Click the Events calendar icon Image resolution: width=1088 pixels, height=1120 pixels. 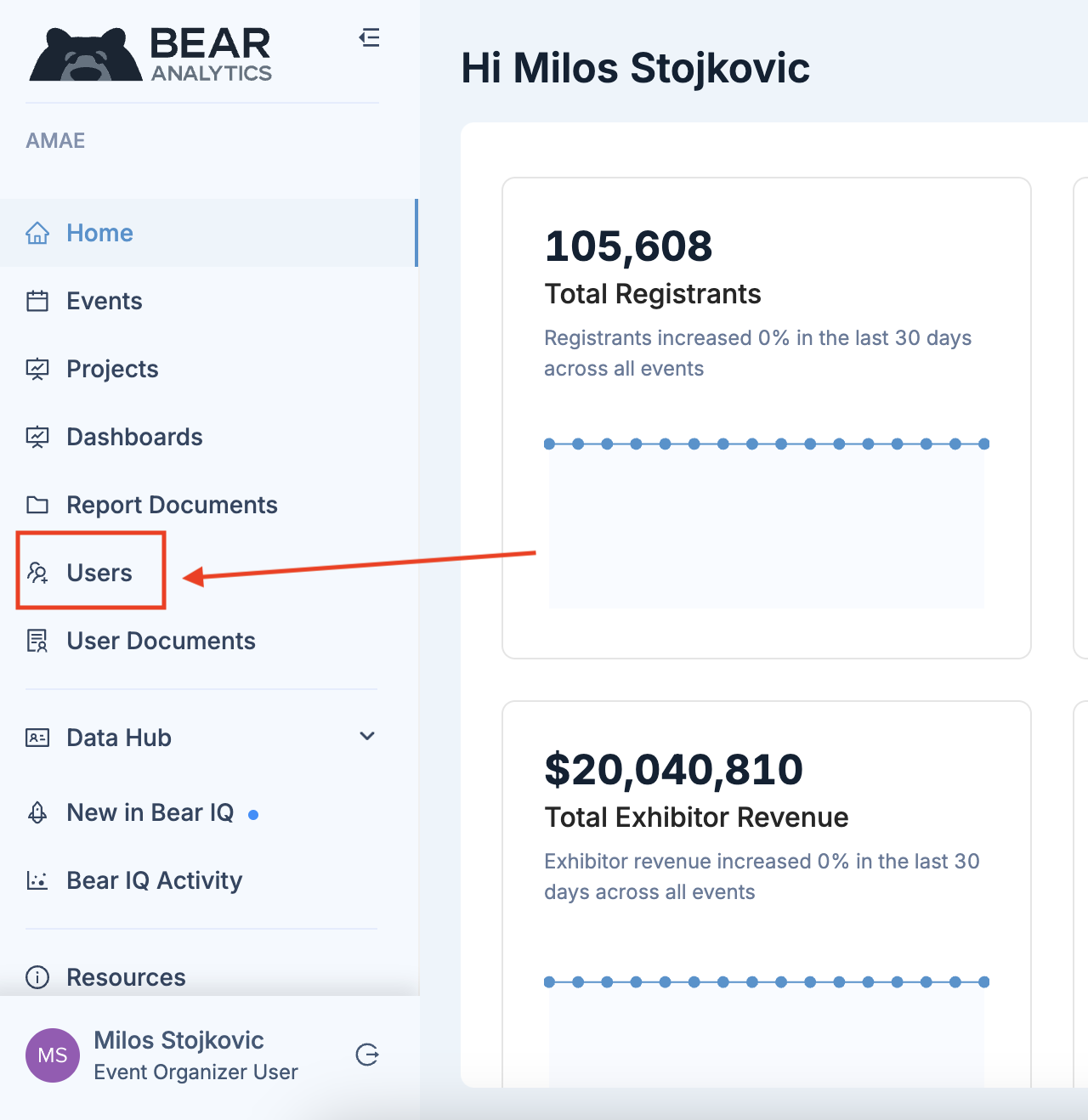(x=37, y=301)
